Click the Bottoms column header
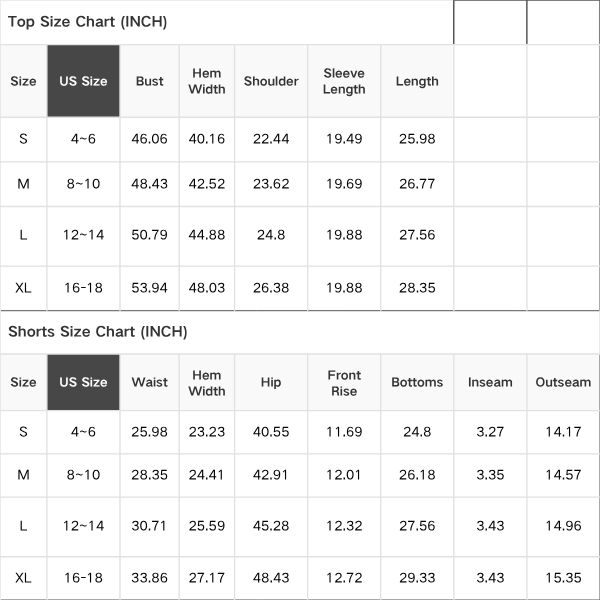This screenshot has height=600, width=600. pos(417,382)
